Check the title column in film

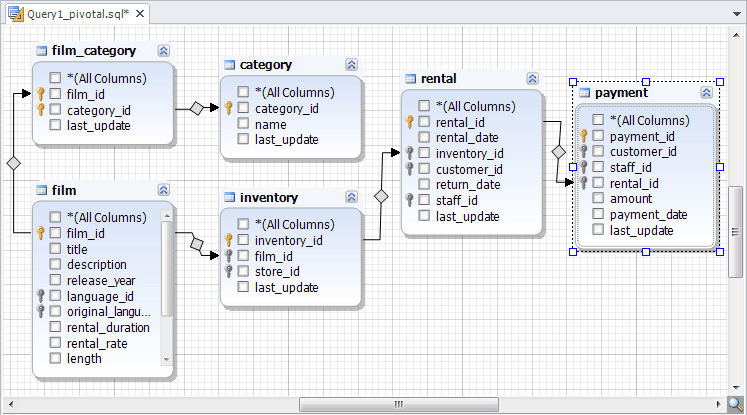coord(55,249)
